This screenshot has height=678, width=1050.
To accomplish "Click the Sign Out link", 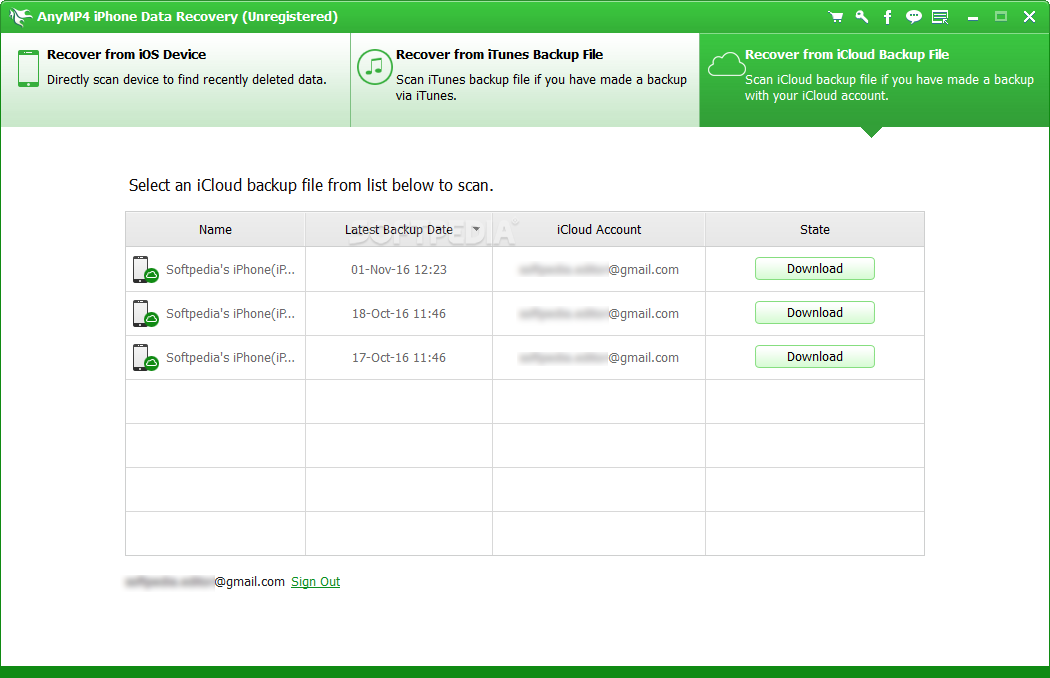I will [x=315, y=582].
